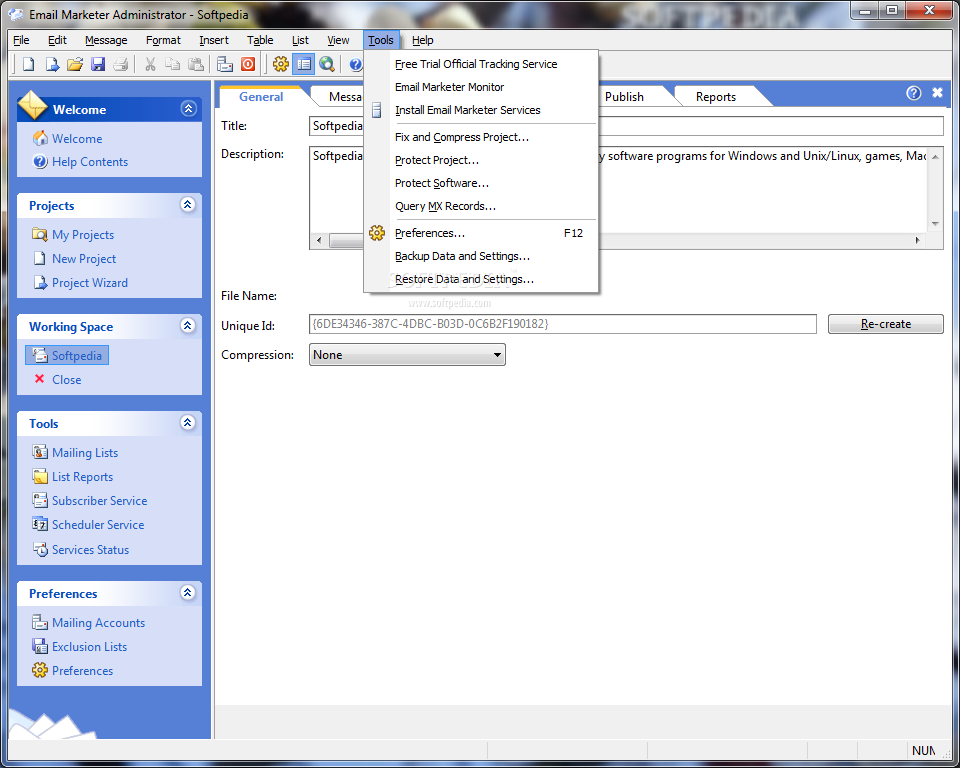Choose Email Marketer Monitor menu entry

[481, 87]
